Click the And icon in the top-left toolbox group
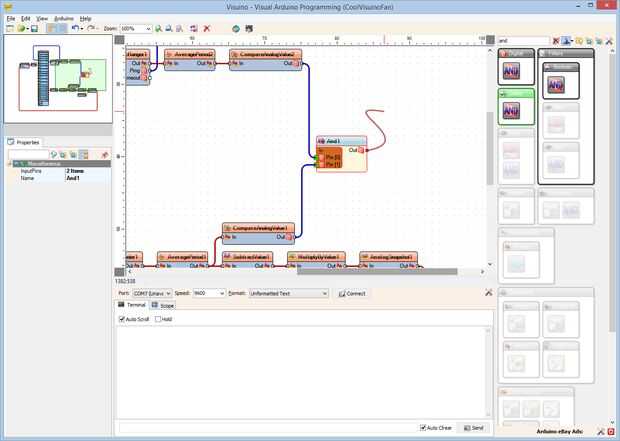Screen dimensions: 620x441 tap(511, 71)
